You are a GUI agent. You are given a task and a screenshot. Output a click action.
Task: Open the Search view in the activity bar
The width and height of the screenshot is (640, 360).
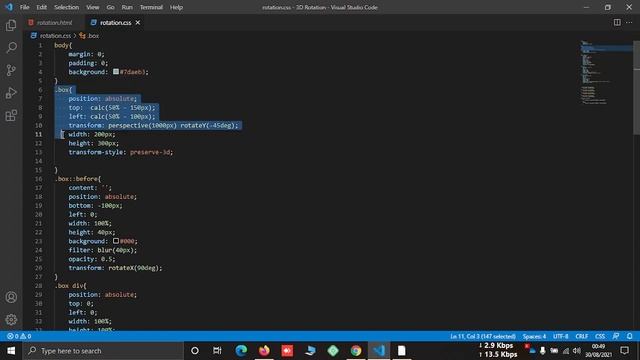coord(11,48)
